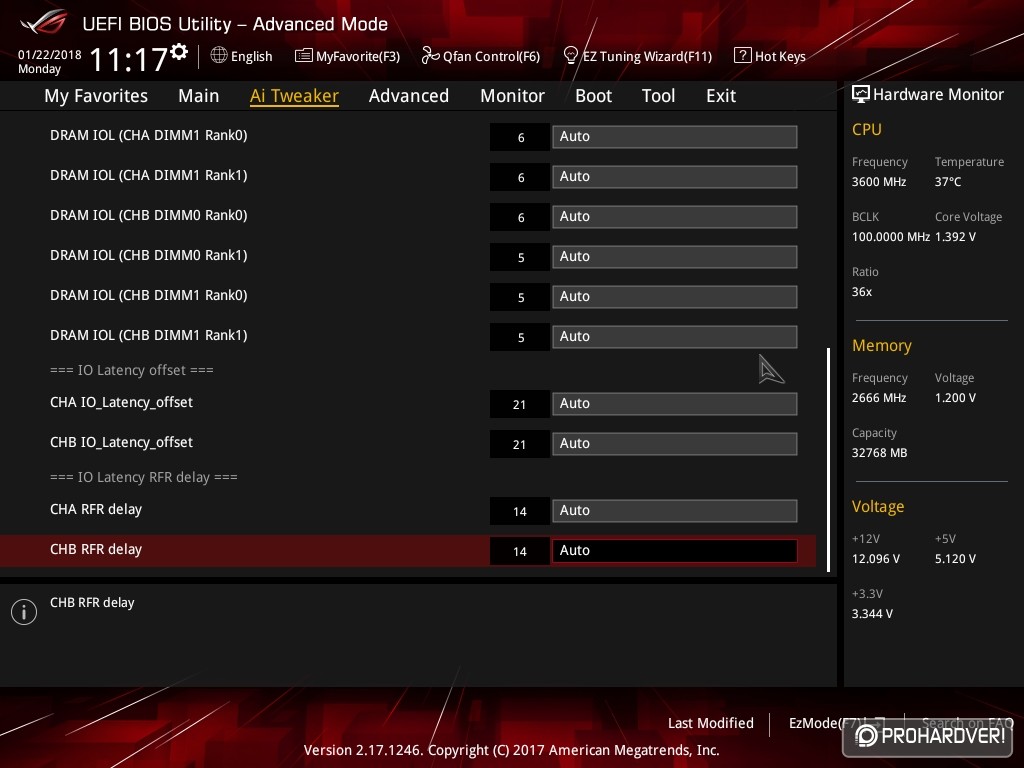Click the Hardware Monitor panel title

pos(938,95)
